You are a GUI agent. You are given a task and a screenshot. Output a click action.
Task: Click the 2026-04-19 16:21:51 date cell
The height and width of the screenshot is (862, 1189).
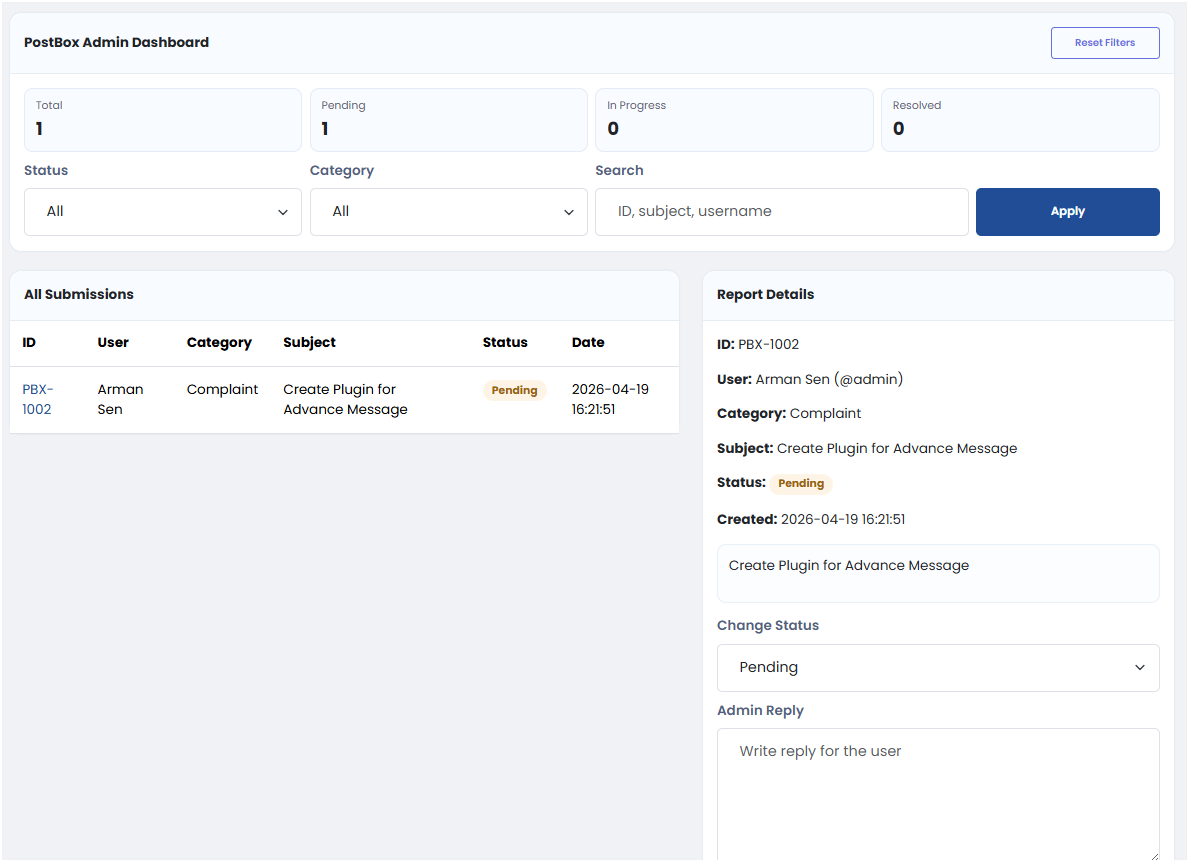(x=610, y=399)
